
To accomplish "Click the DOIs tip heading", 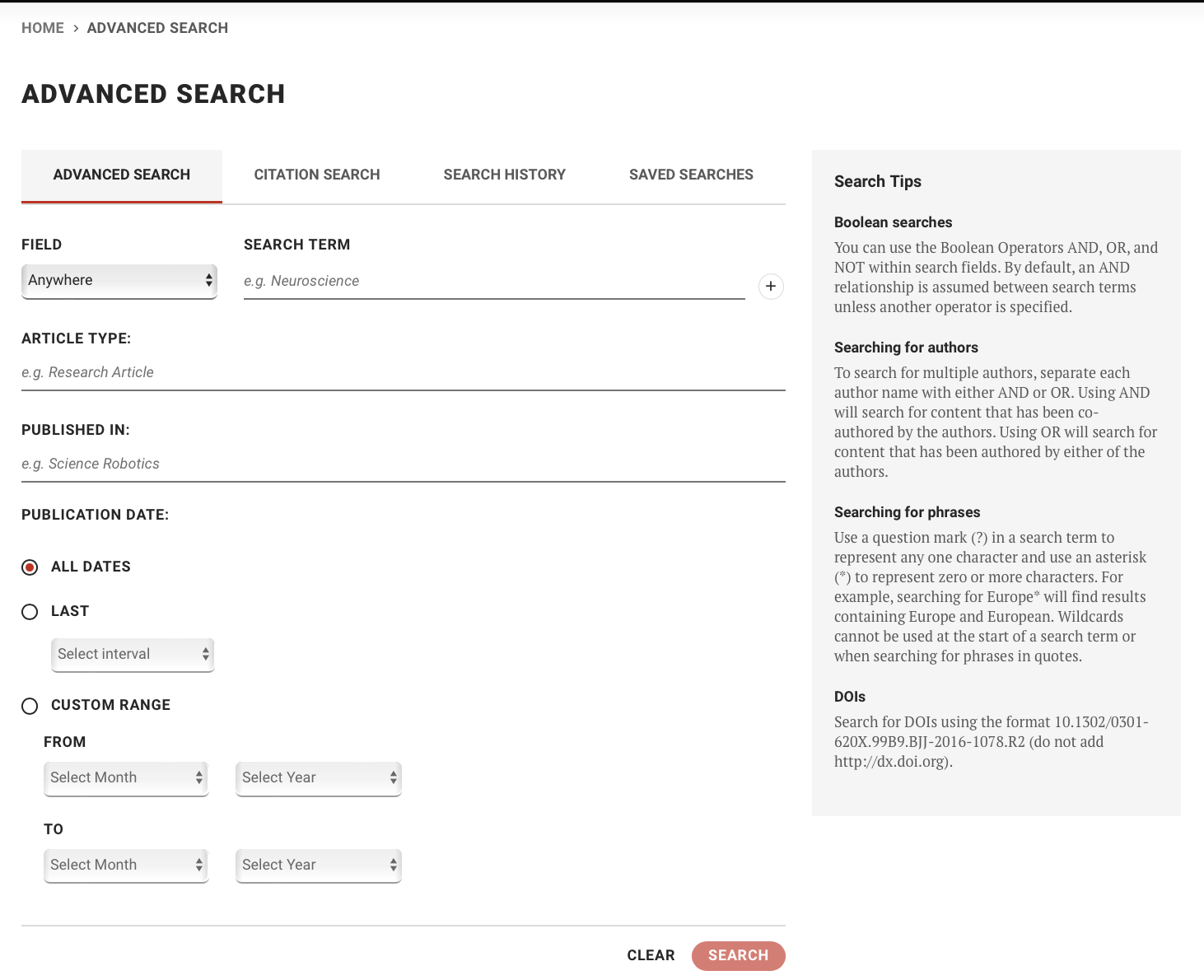I will [850, 697].
